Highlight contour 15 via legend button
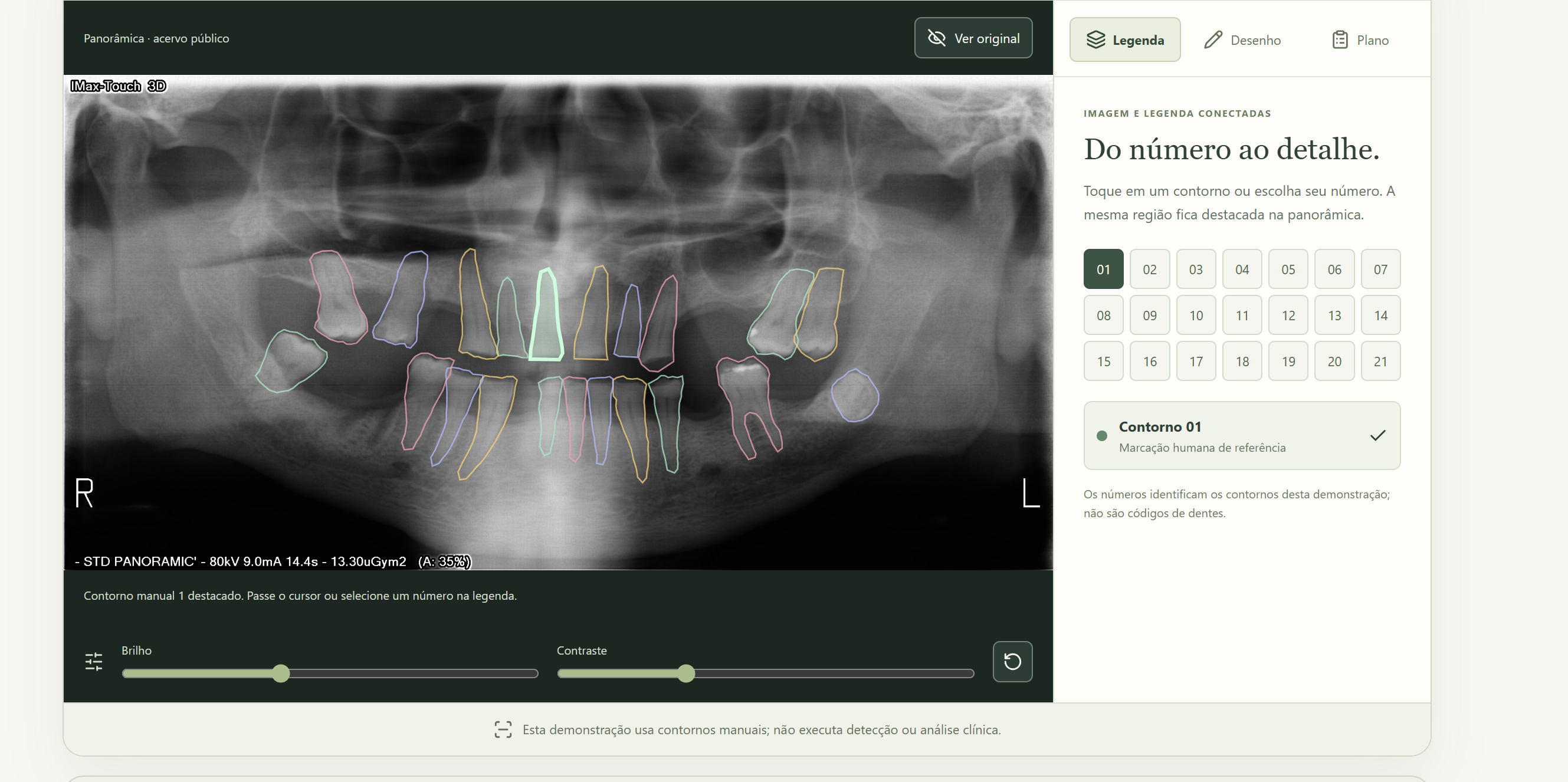 click(x=1103, y=361)
